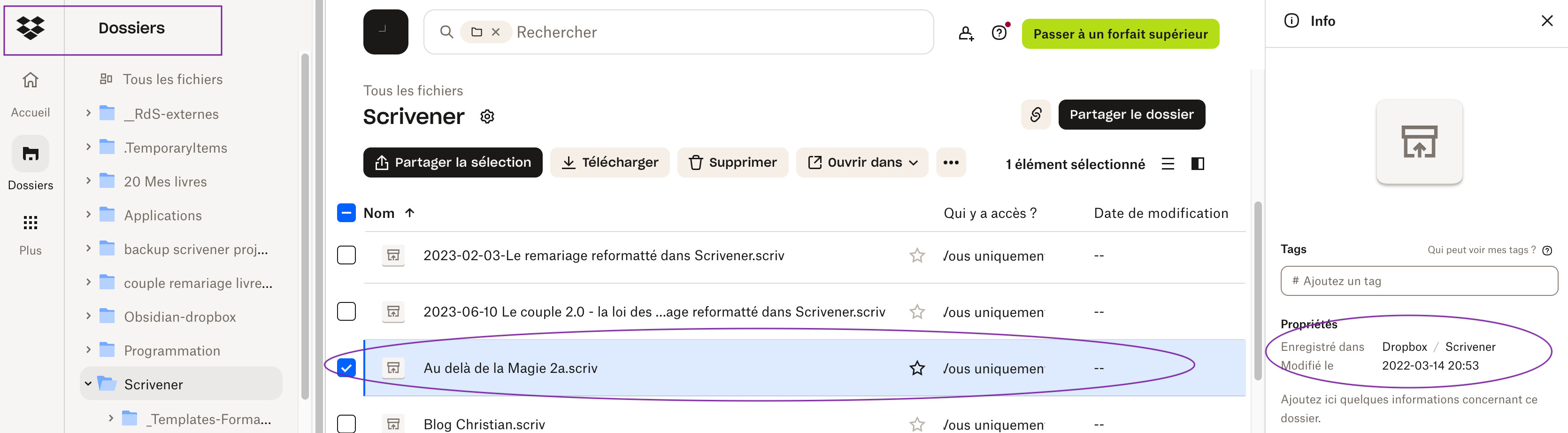Toggle the select-all checkbox in header
This screenshot has width=1568, height=433.
pos(346,213)
